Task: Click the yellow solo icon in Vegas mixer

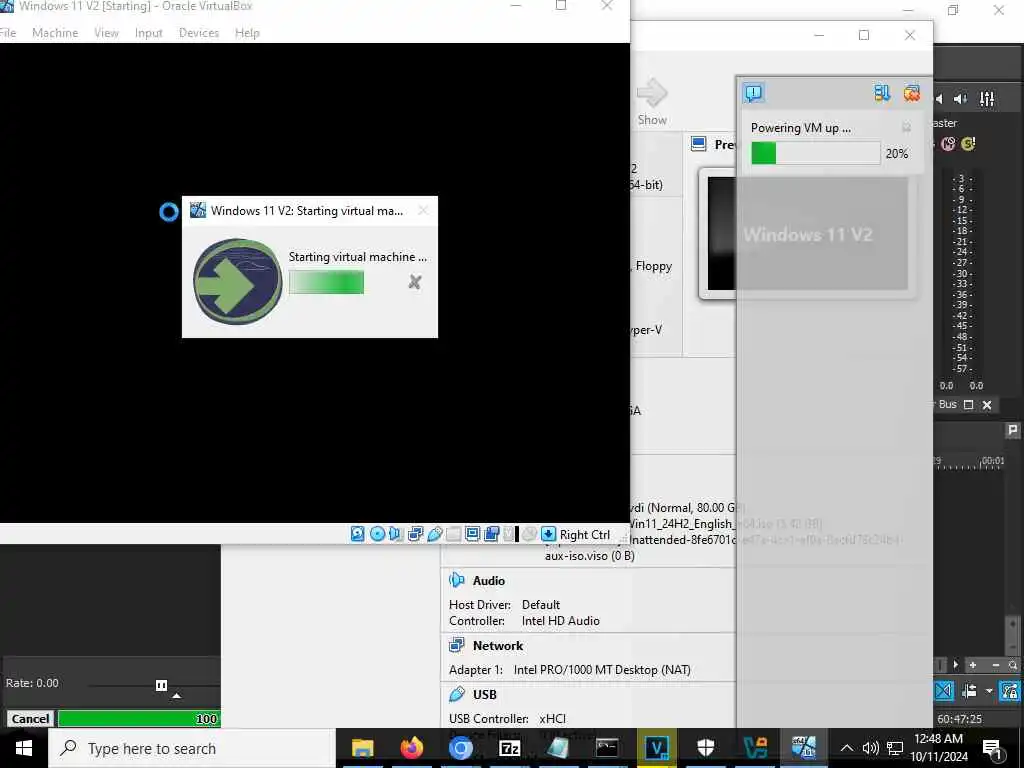Action: coord(968,144)
